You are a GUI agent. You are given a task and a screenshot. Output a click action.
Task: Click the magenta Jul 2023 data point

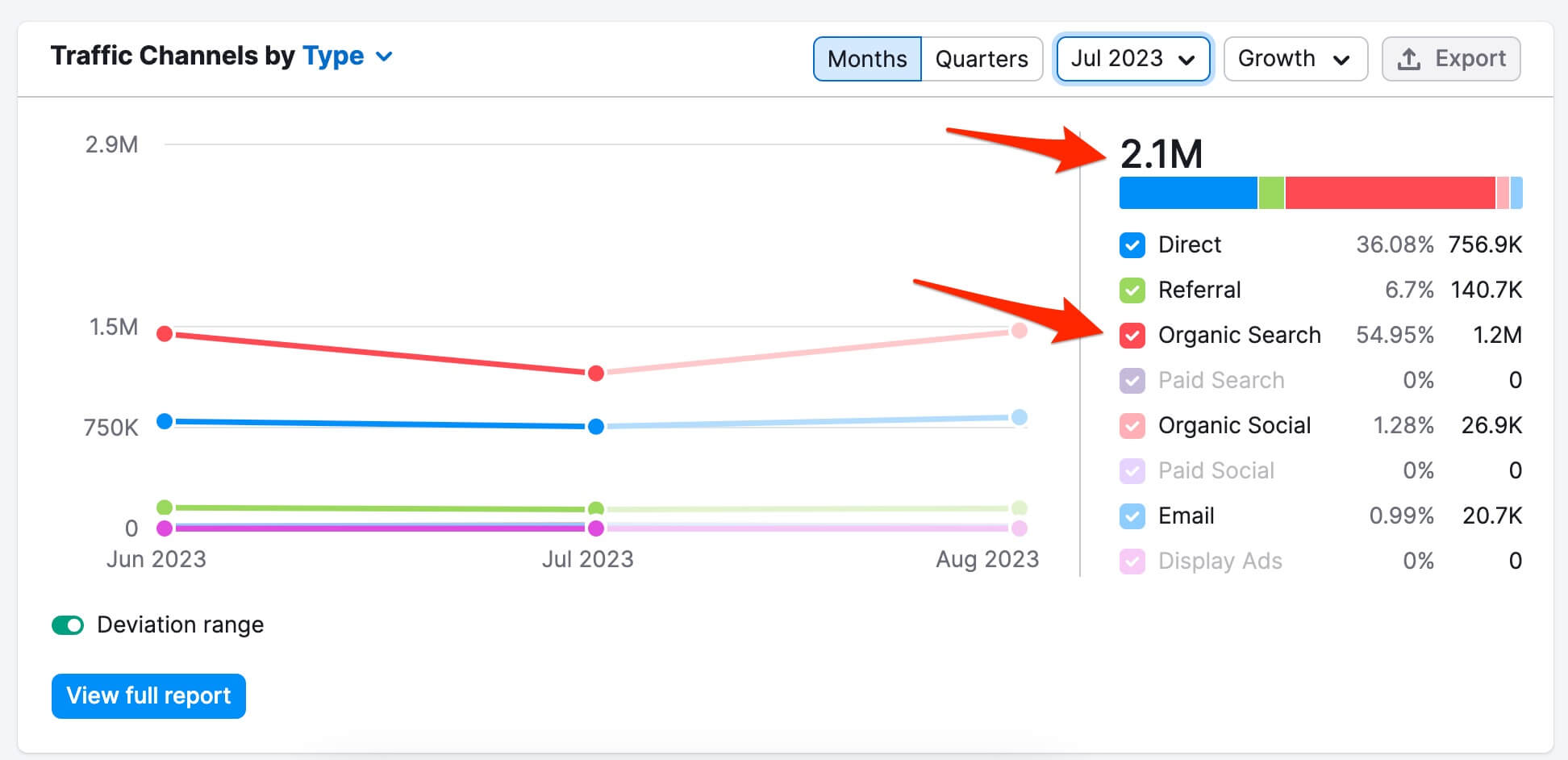tap(596, 528)
